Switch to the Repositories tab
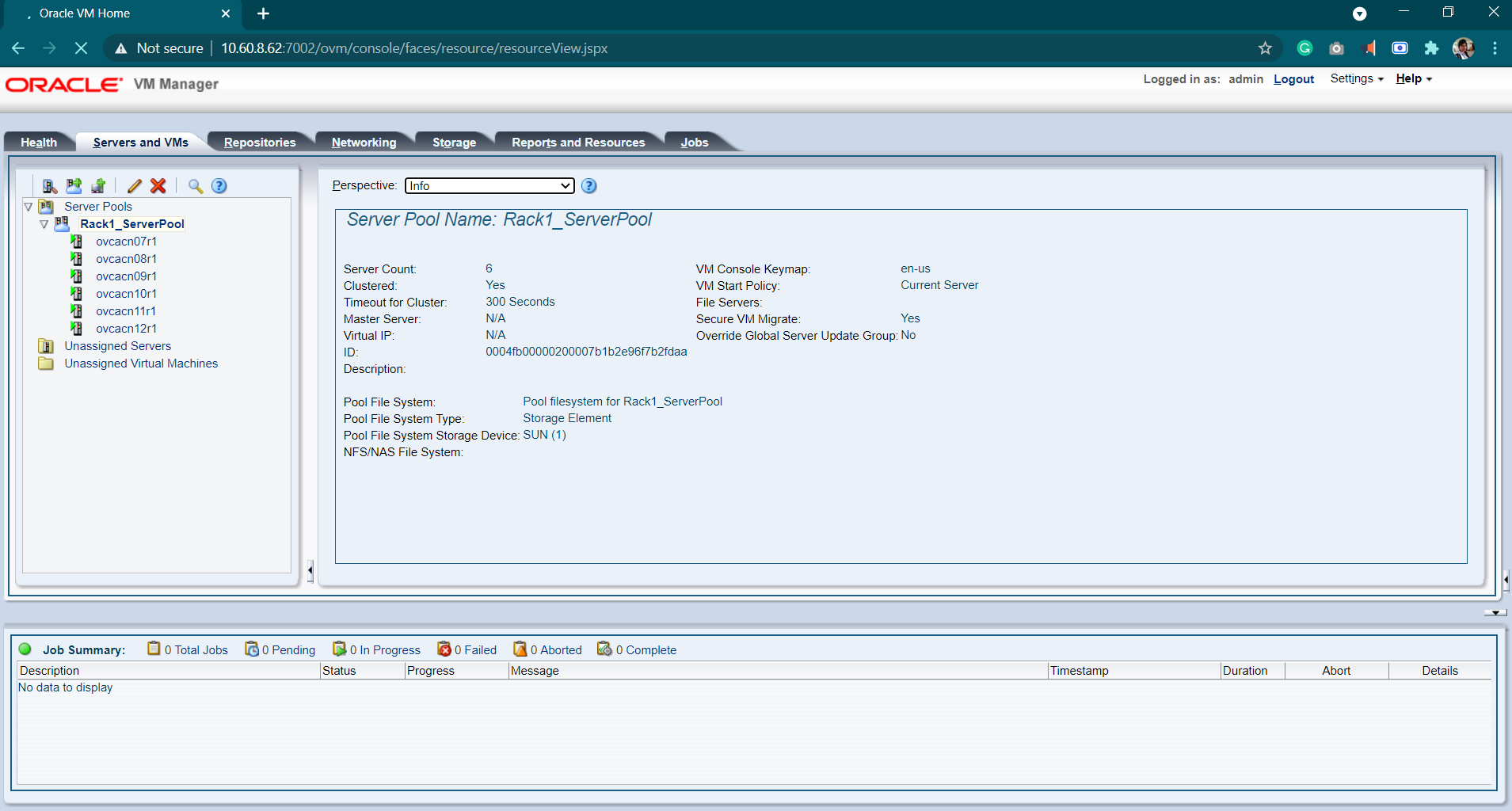1512x811 pixels. [x=260, y=143]
